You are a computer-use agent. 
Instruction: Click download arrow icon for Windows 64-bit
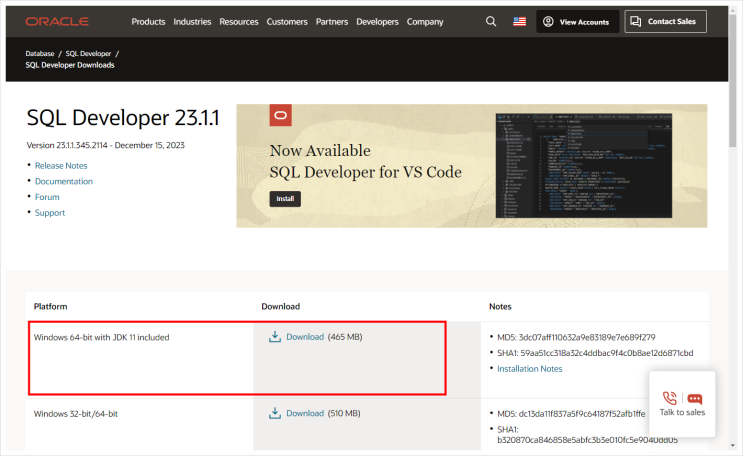[275, 337]
